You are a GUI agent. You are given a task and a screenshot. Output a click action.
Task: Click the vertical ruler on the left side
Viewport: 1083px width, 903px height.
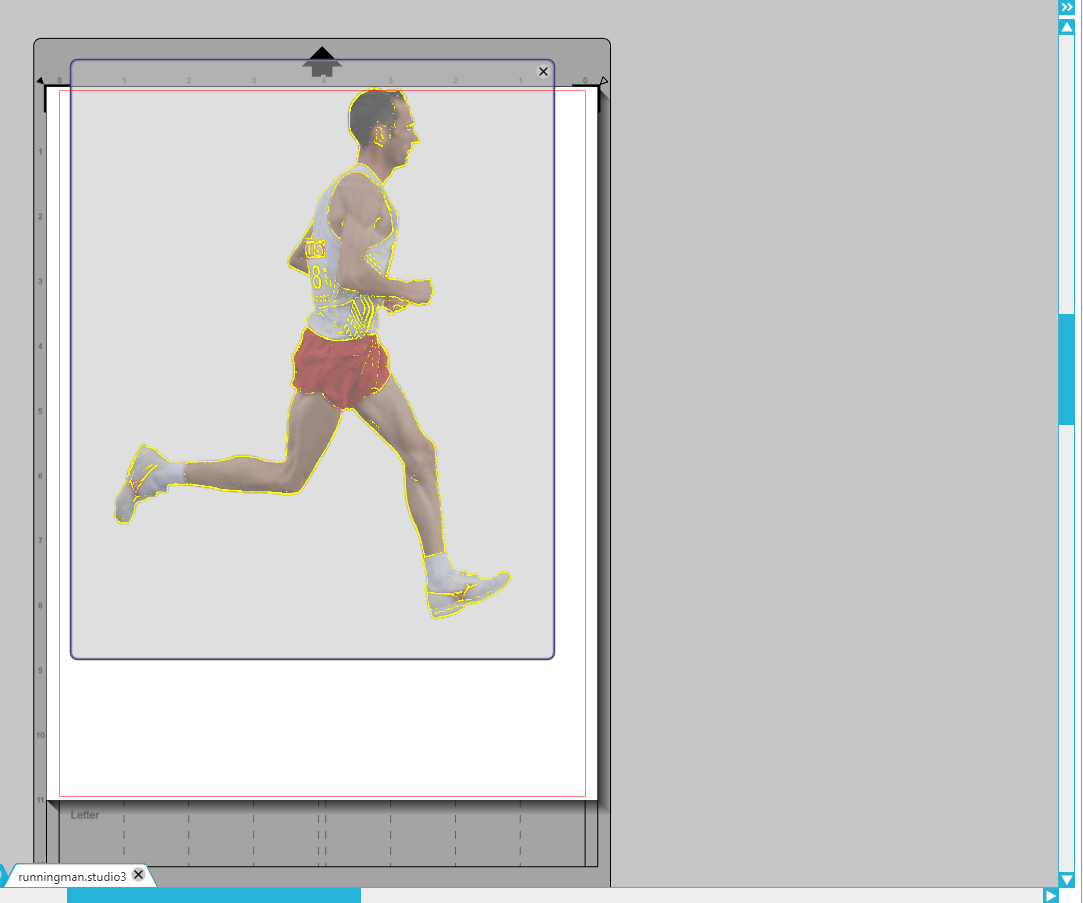(x=40, y=400)
